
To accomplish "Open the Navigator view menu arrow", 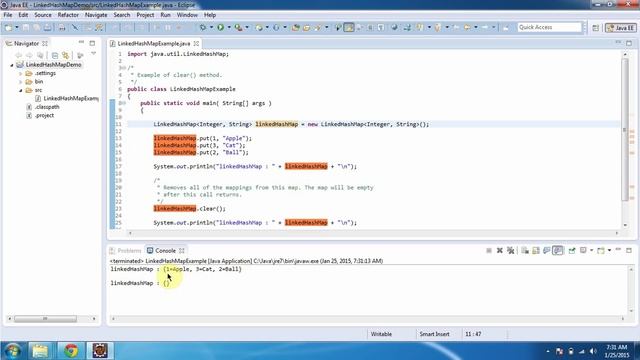I will click(93, 54).
